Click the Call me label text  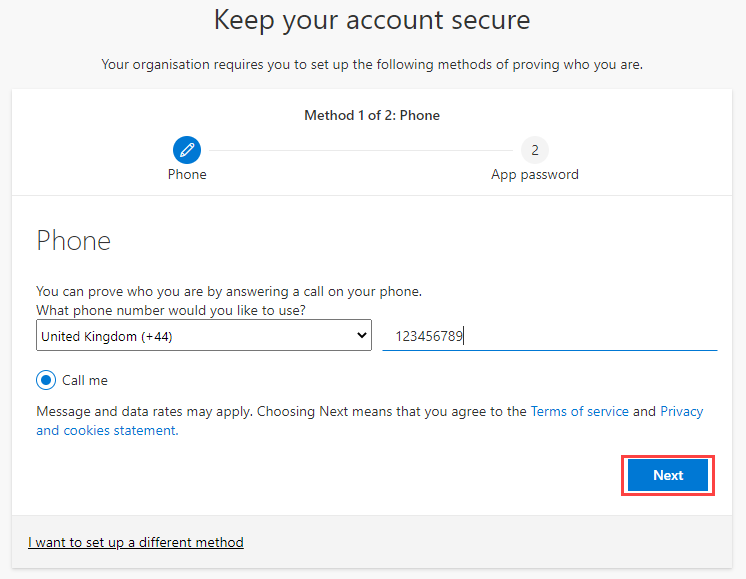pyautogui.click(x=85, y=380)
